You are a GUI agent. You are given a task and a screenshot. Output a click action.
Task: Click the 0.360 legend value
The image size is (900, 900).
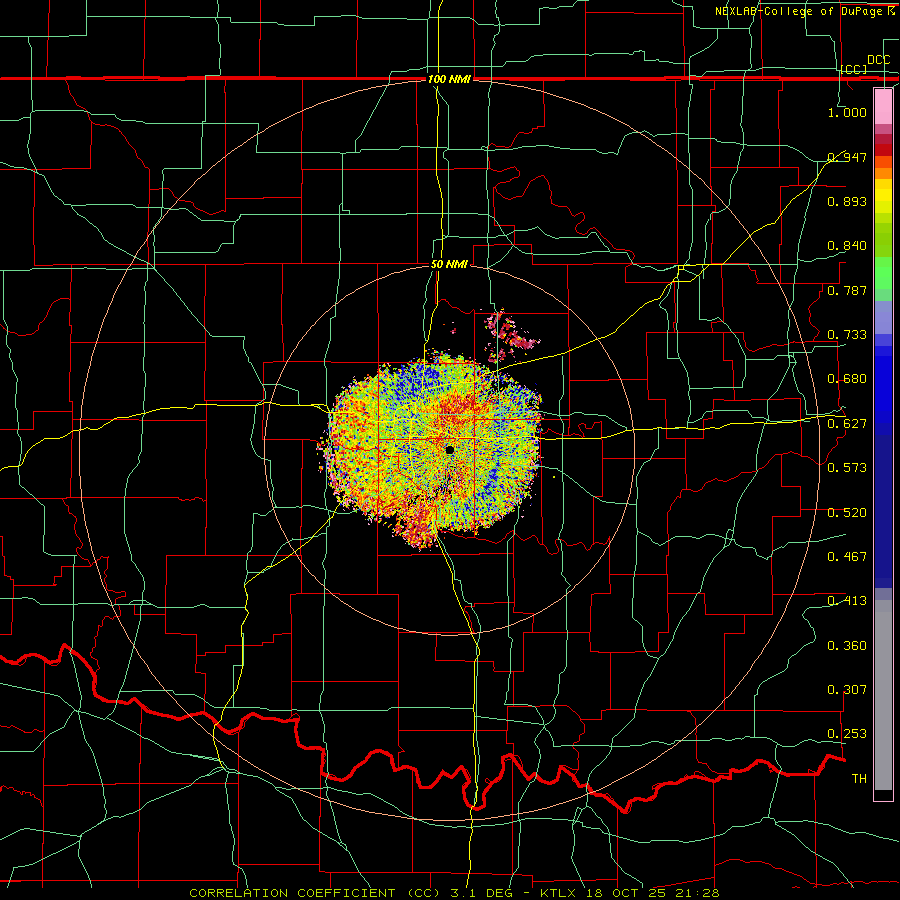click(847, 646)
